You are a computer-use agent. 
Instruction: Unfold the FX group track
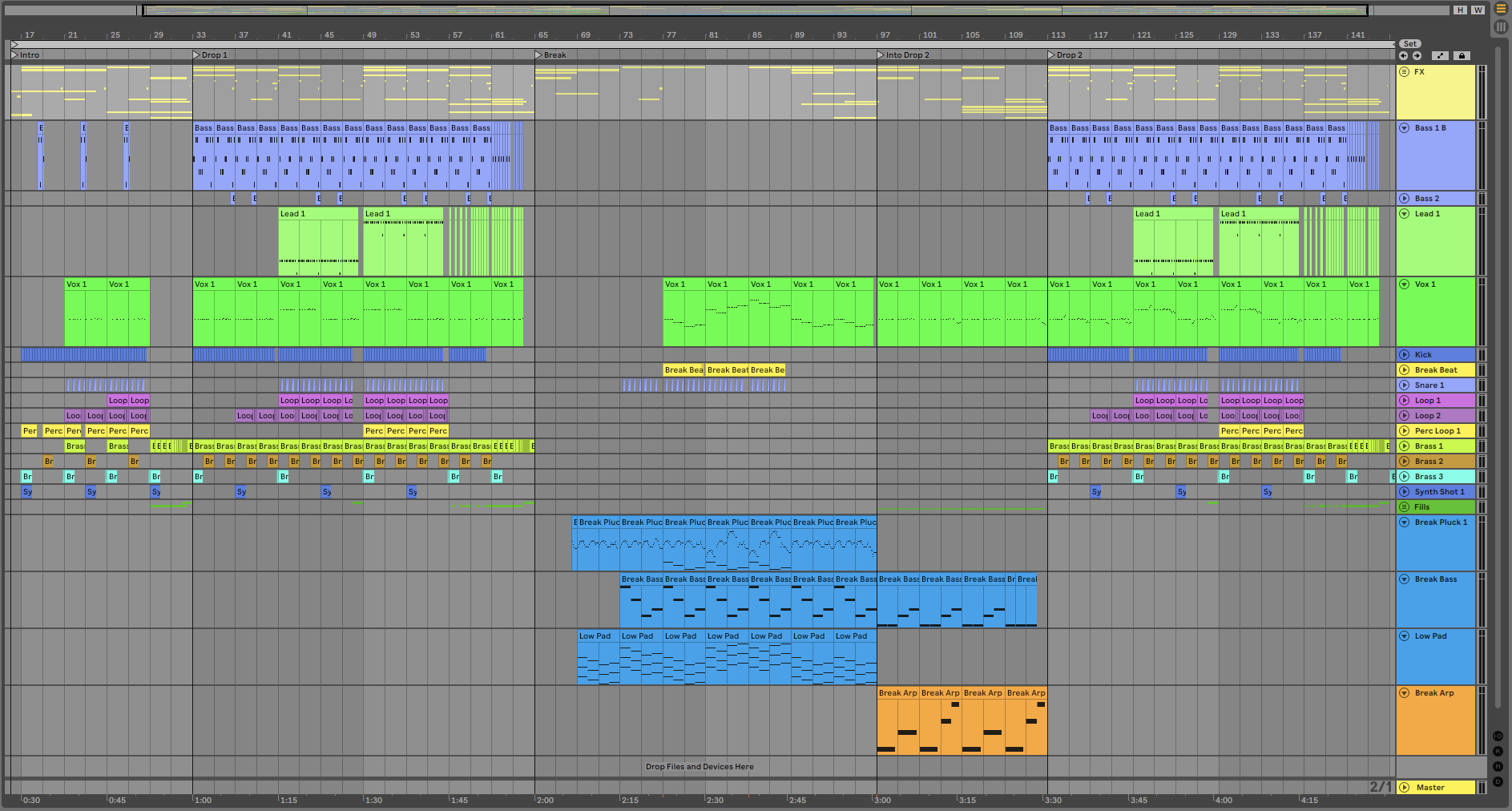coord(1404,72)
